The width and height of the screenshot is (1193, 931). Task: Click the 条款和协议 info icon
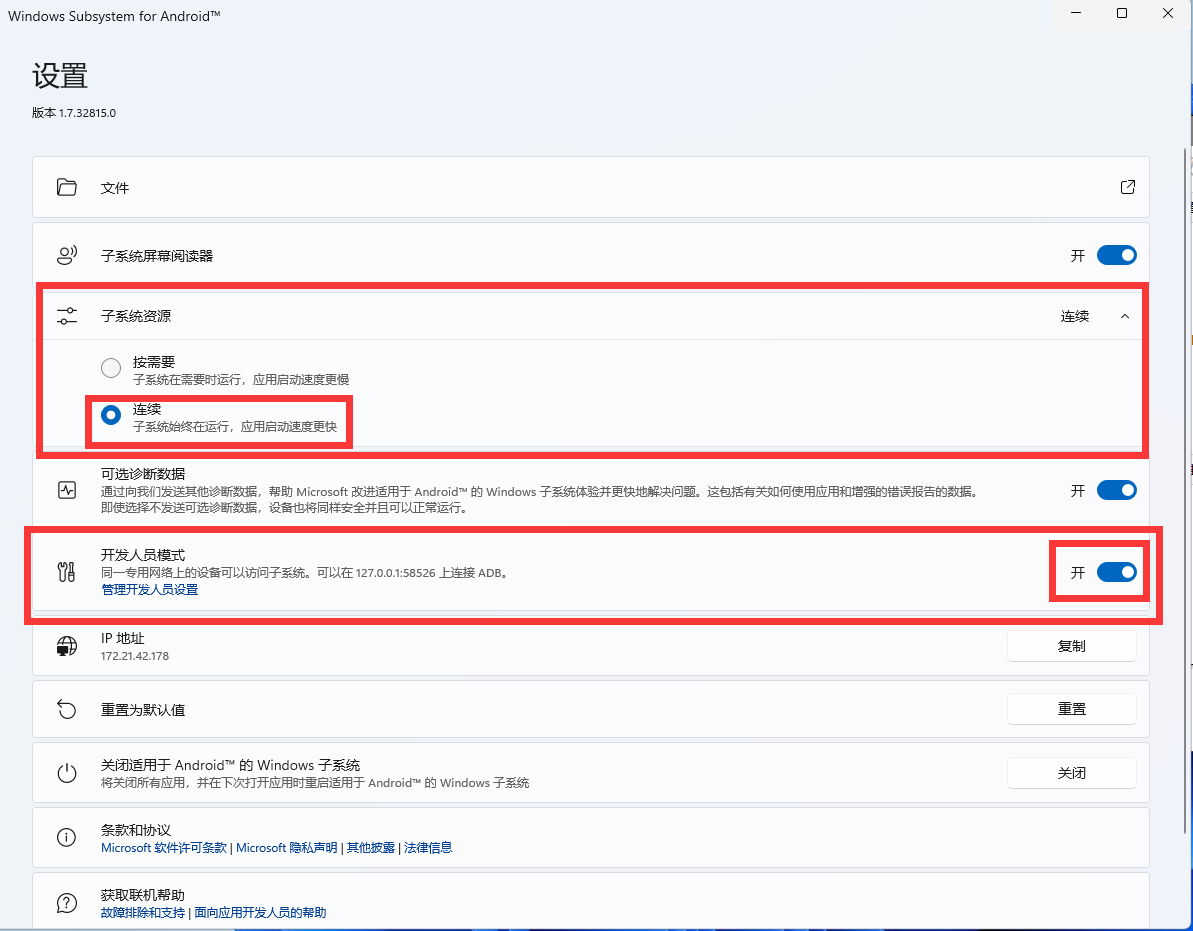coord(67,838)
